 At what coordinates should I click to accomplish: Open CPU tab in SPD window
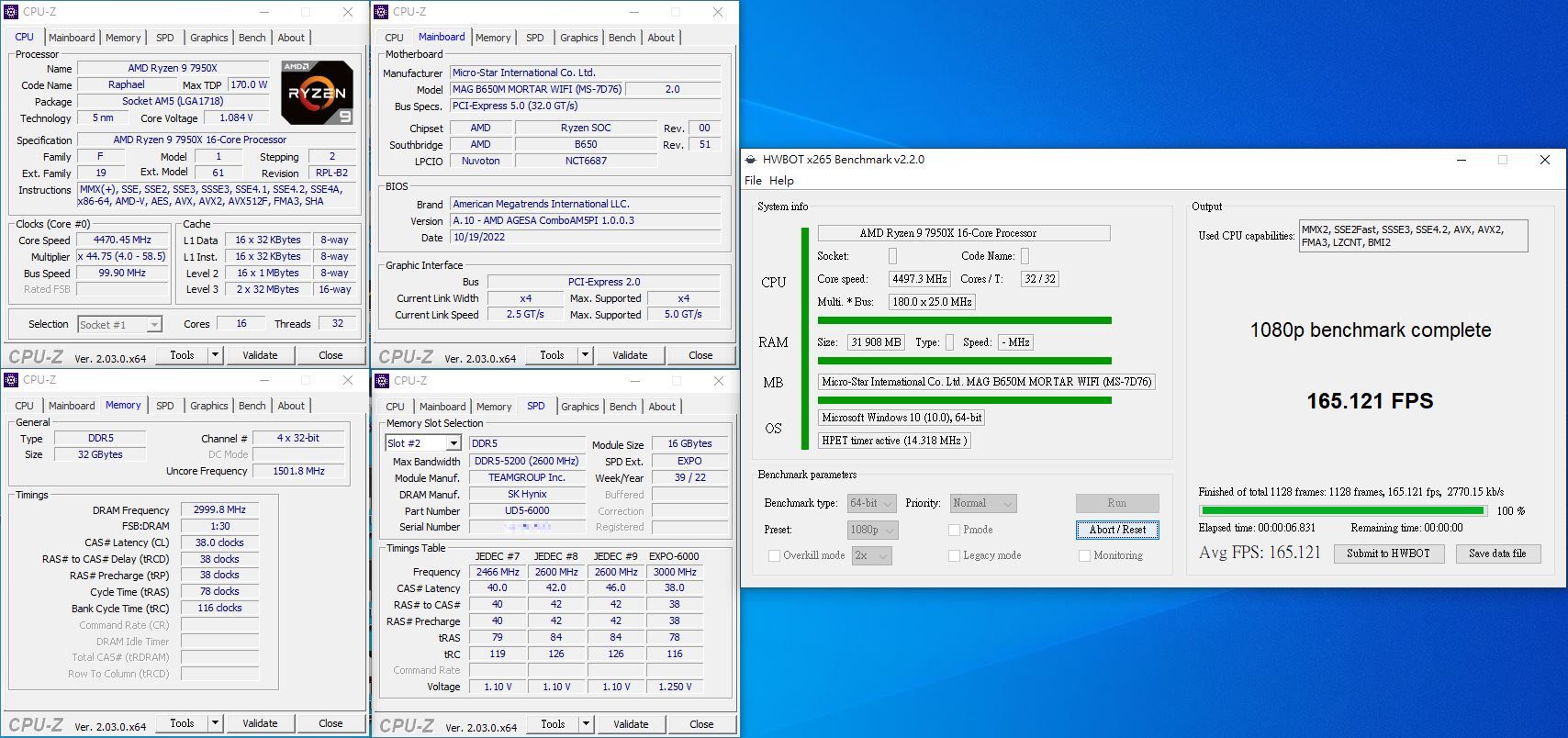(395, 407)
